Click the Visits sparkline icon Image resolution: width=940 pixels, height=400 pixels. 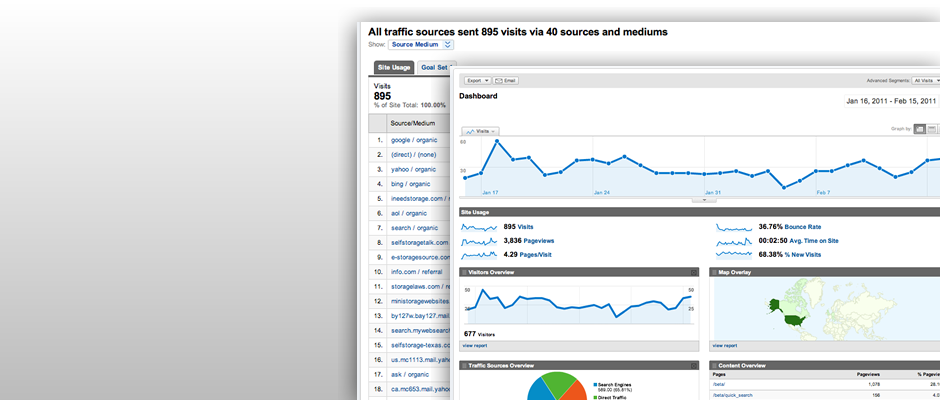coord(479,227)
